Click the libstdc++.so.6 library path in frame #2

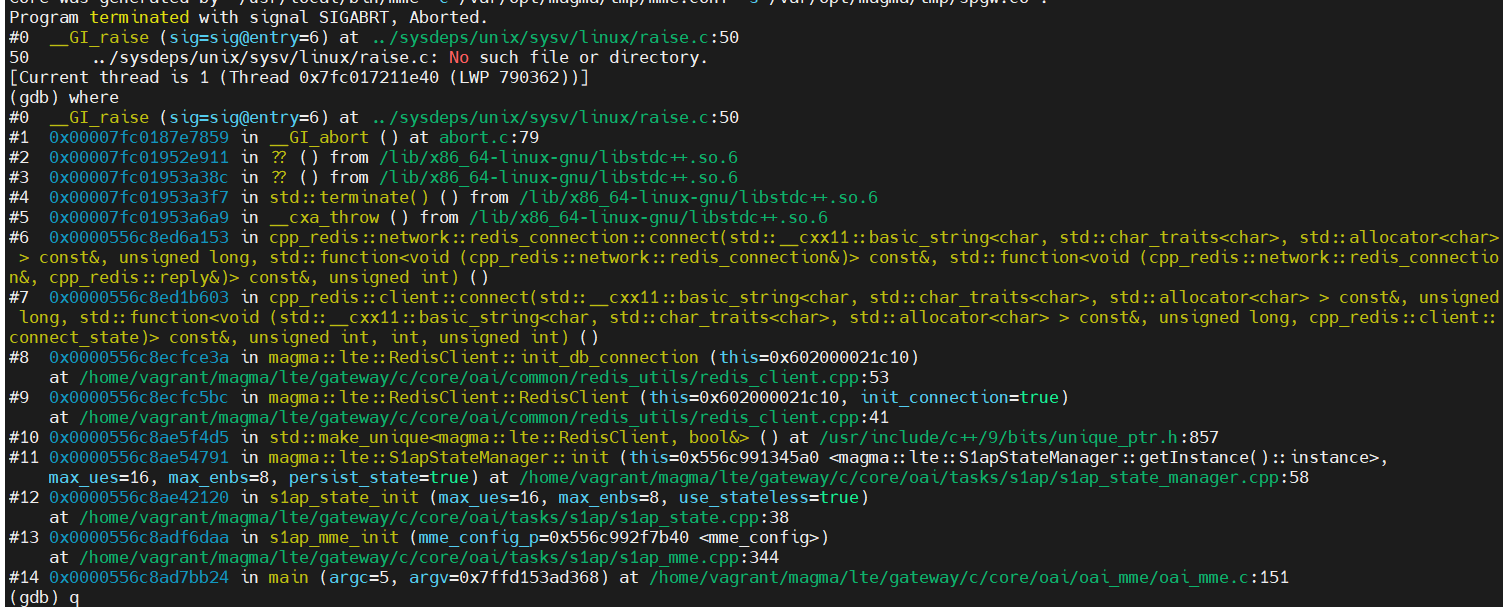point(562,157)
